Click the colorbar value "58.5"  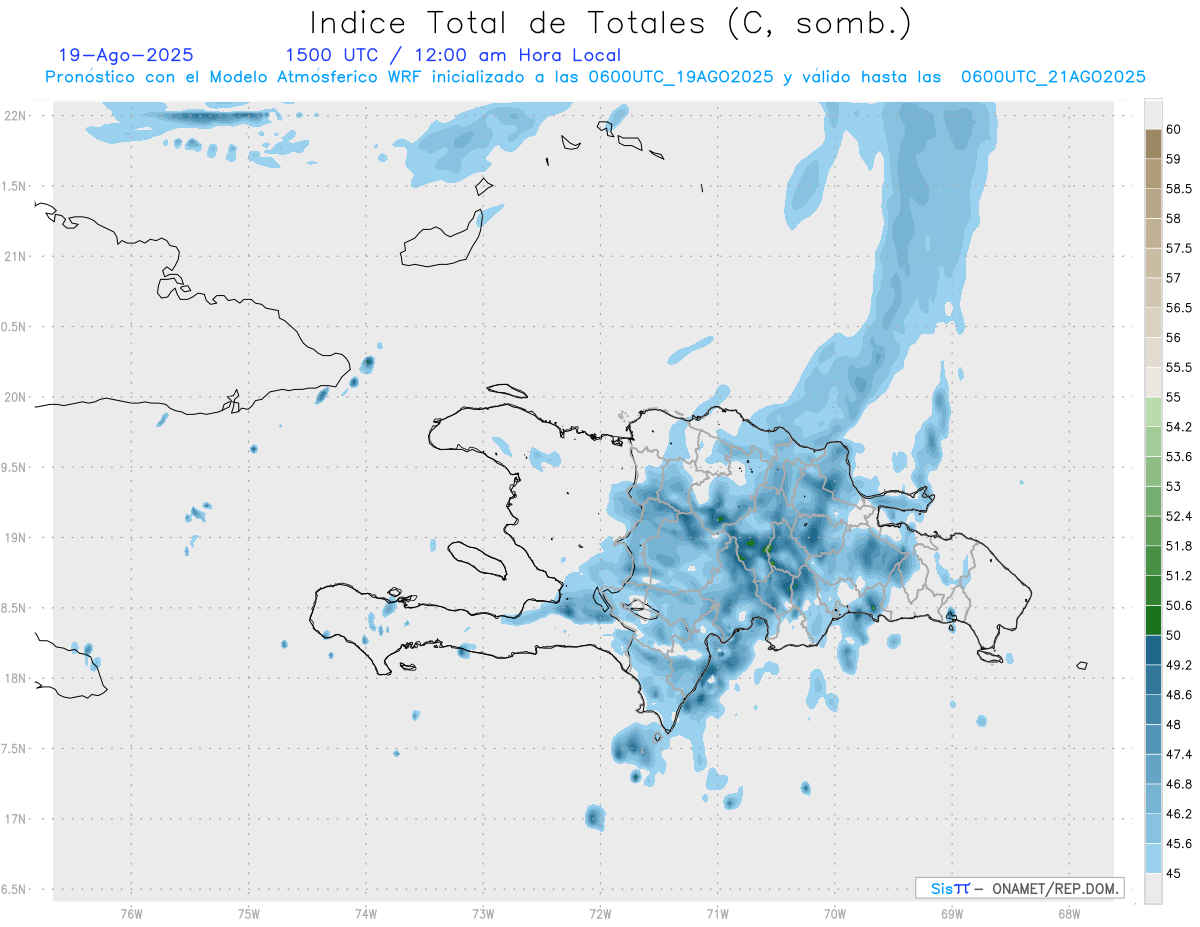click(x=1178, y=189)
